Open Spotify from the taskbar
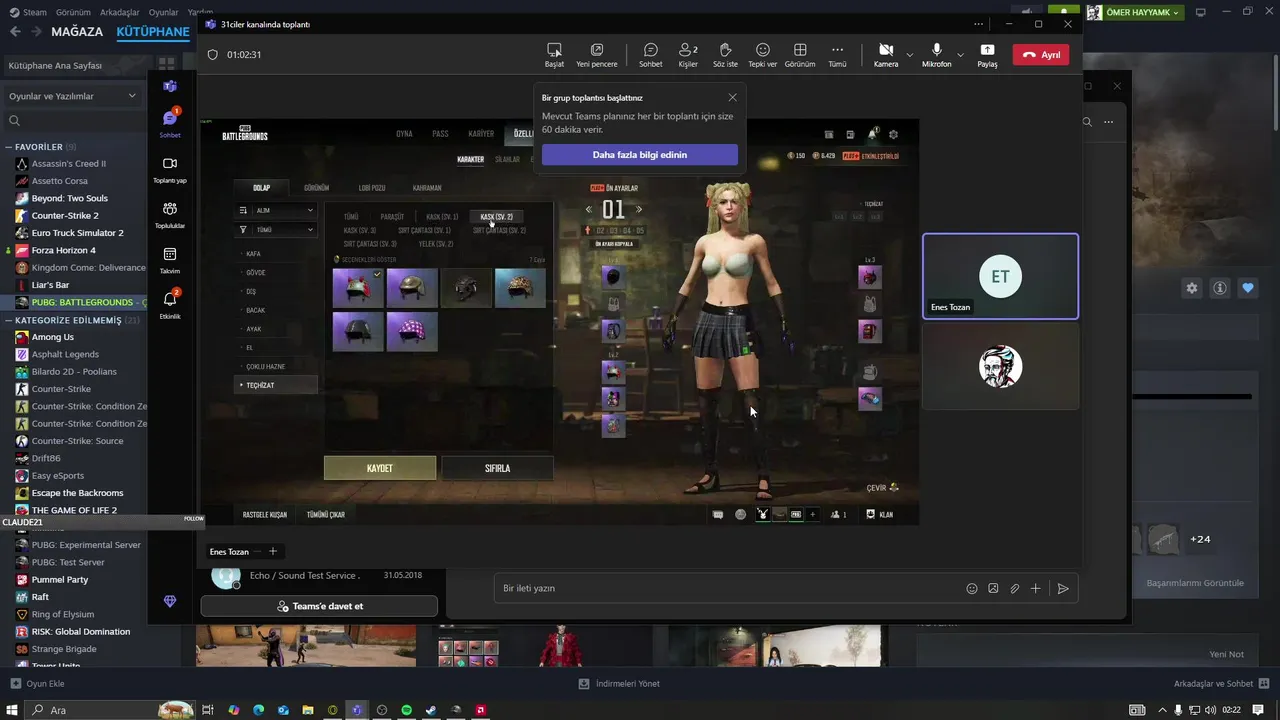1280x720 pixels. click(x=406, y=710)
